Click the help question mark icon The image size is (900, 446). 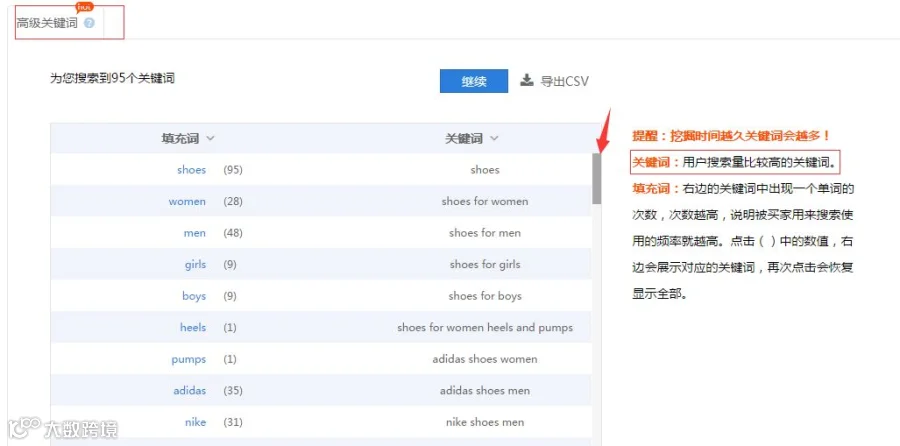(x=88, y=23)
